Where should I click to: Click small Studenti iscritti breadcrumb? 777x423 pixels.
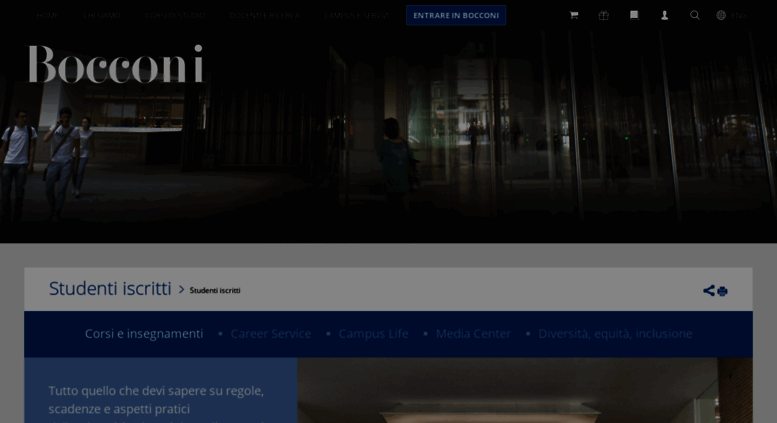[x=215, y=290]
